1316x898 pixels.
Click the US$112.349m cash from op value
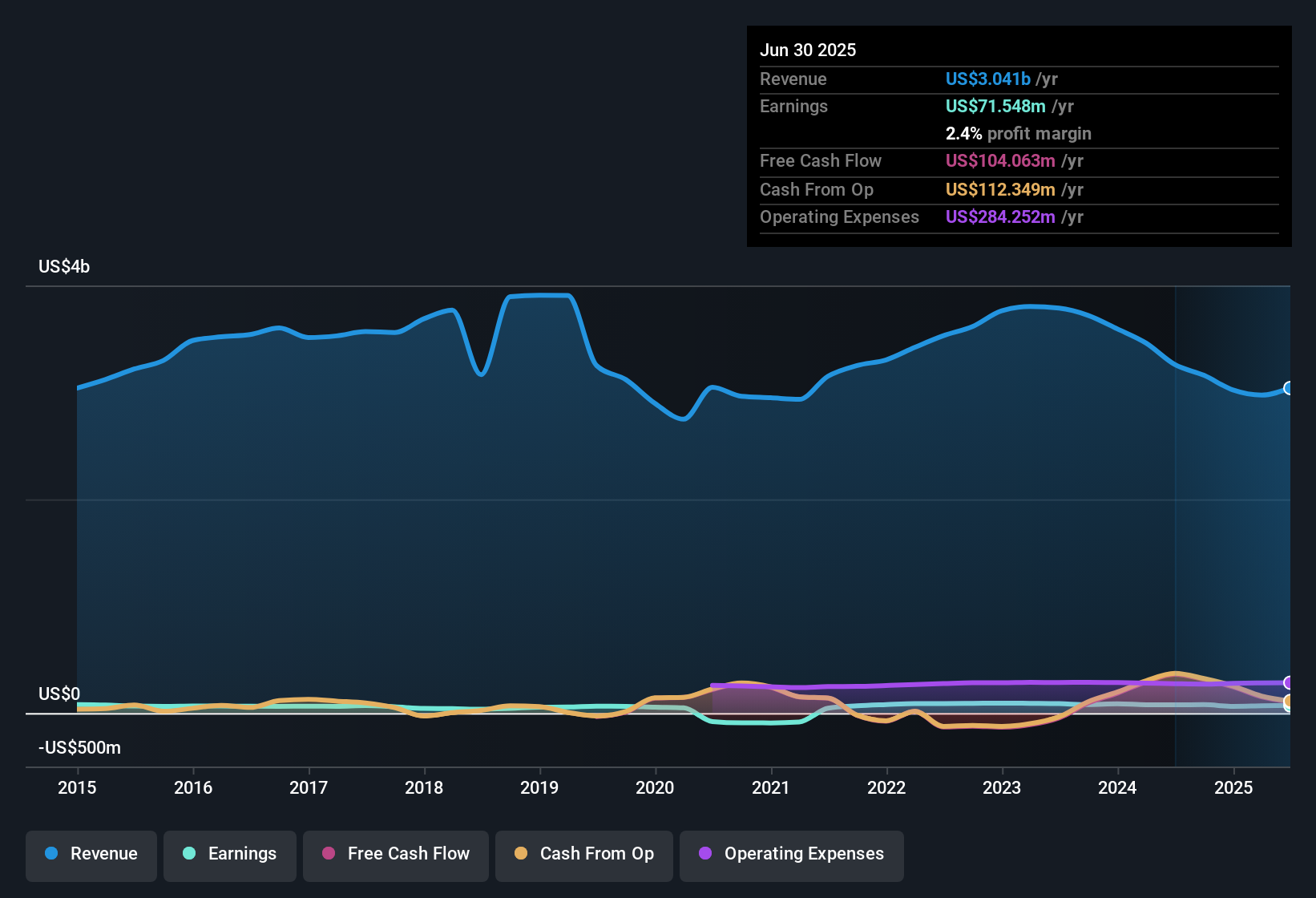pyautogui.click(x=1000, y=189)
